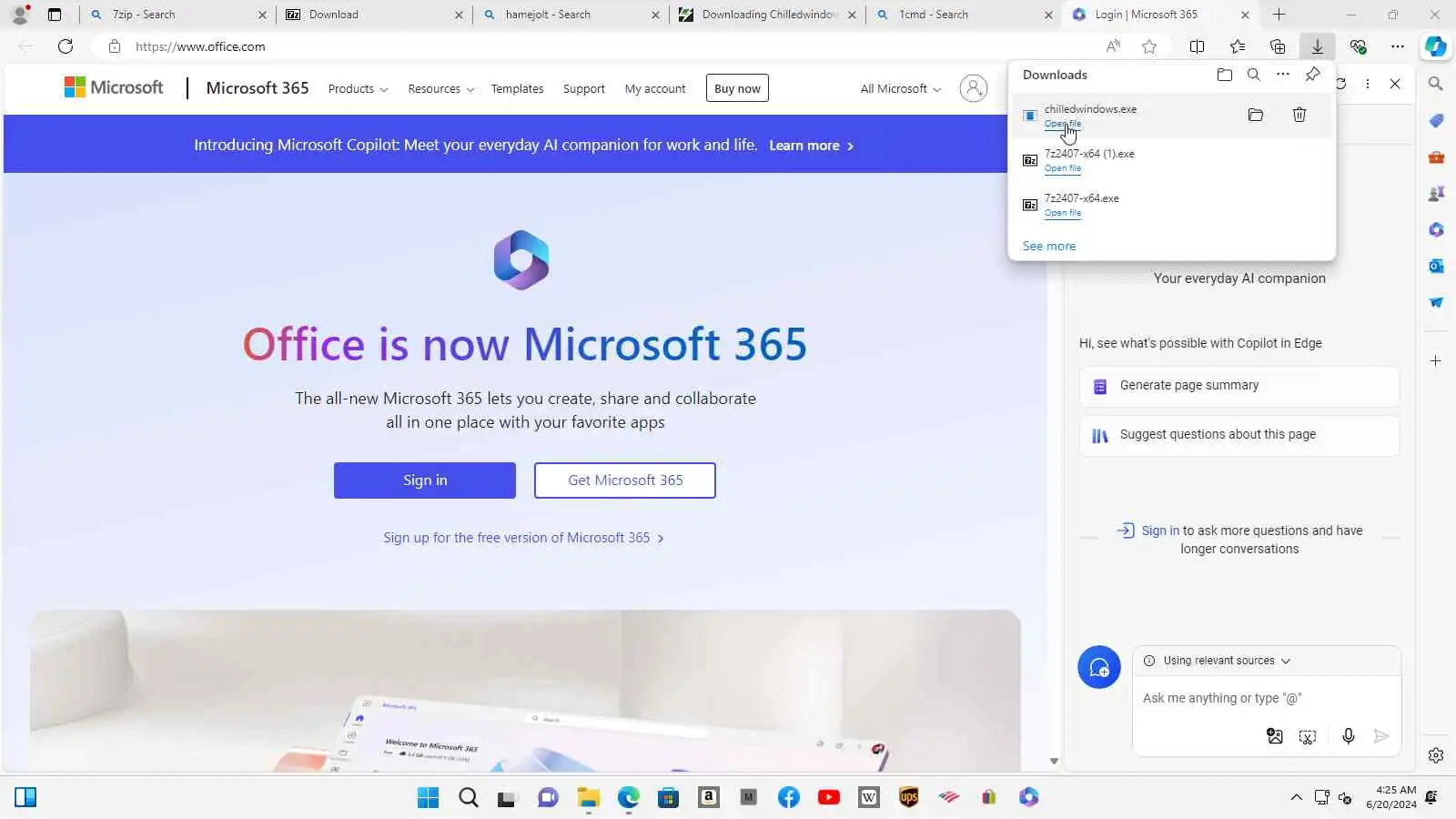Open free Microsoft 365 sign-up link
This screenshot has height=819, width=1456.
click(x=523, y=538)
